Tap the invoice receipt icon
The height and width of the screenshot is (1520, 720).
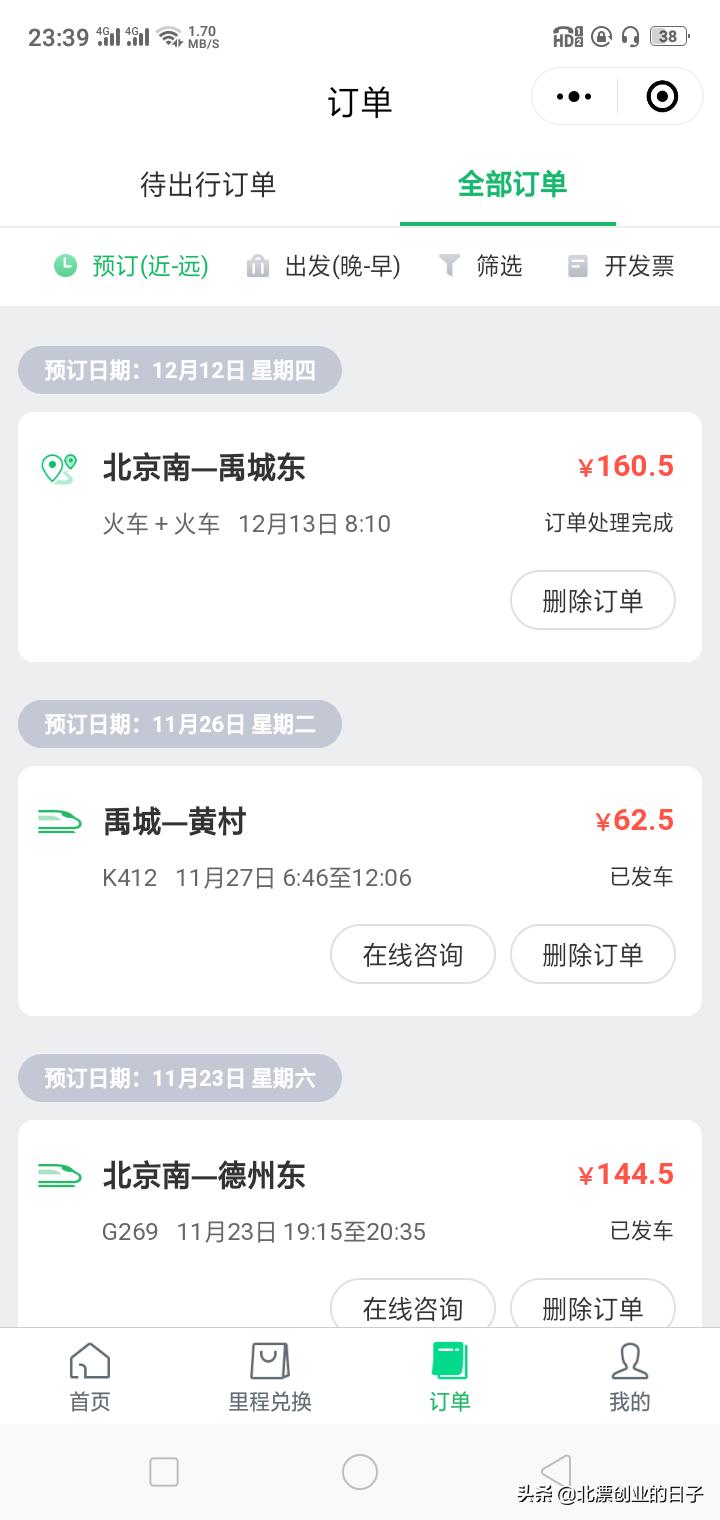tap(578, 266)
